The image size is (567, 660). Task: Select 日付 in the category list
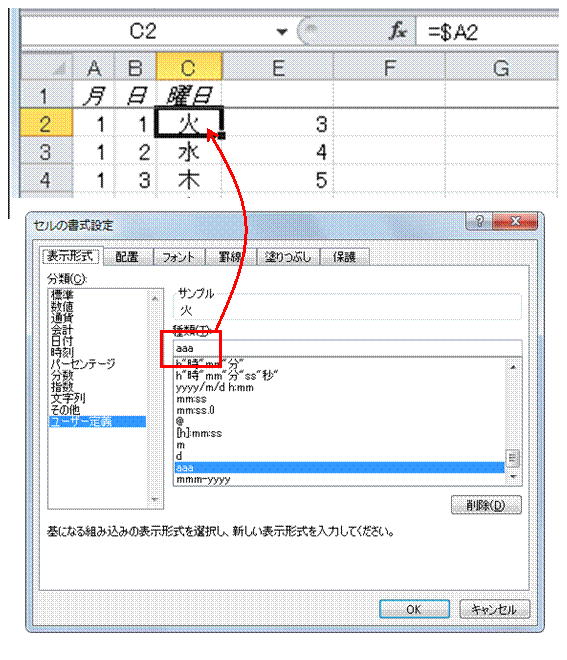click(62, 341)
